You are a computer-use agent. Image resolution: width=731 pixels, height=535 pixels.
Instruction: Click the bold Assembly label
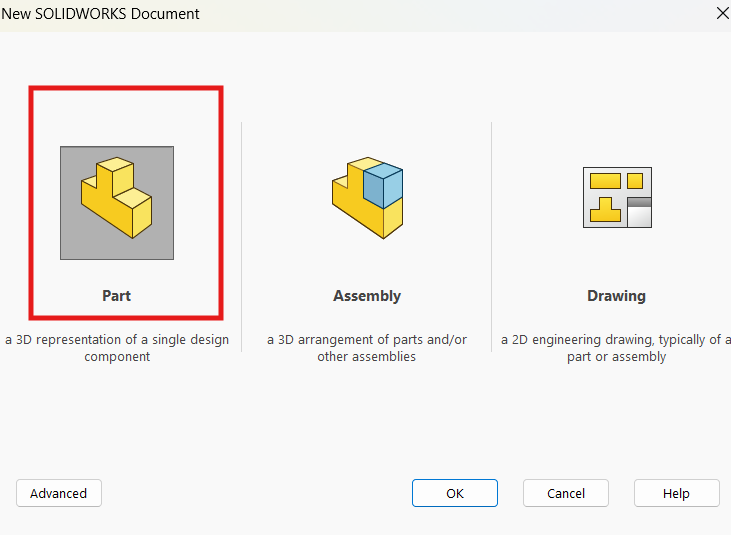367,296
